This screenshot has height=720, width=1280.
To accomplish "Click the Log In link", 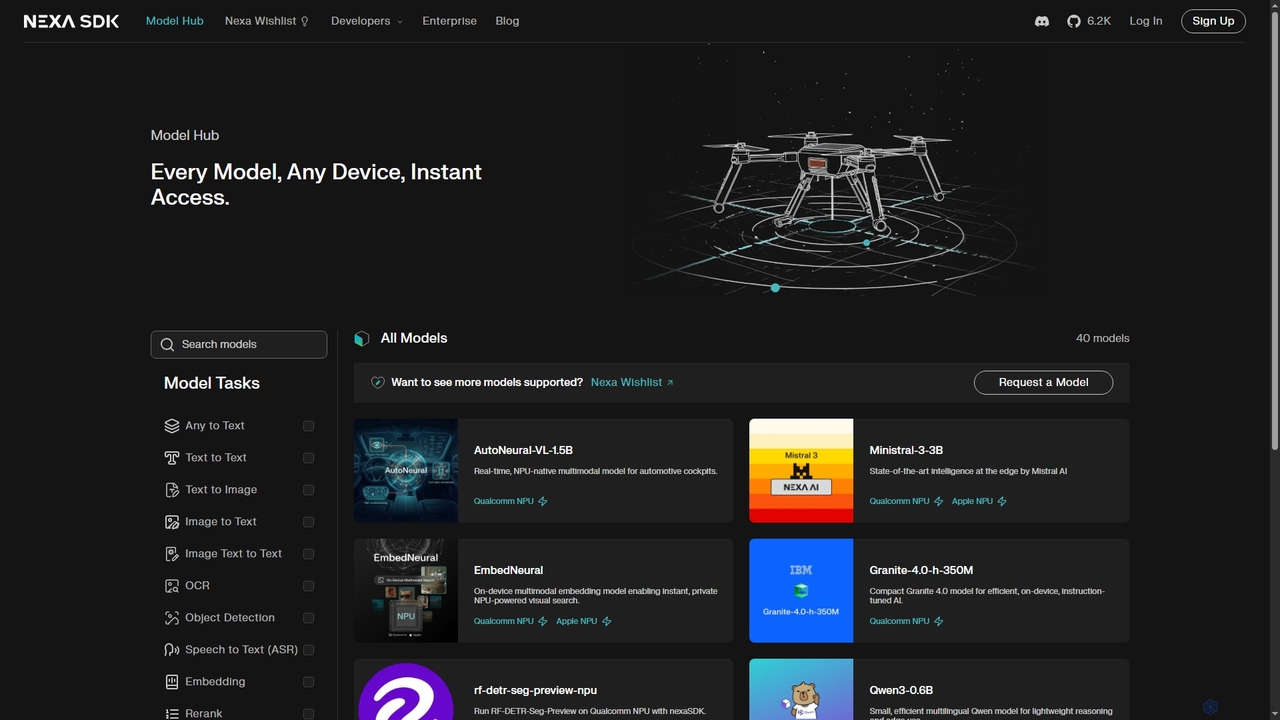I will 1146,21.
